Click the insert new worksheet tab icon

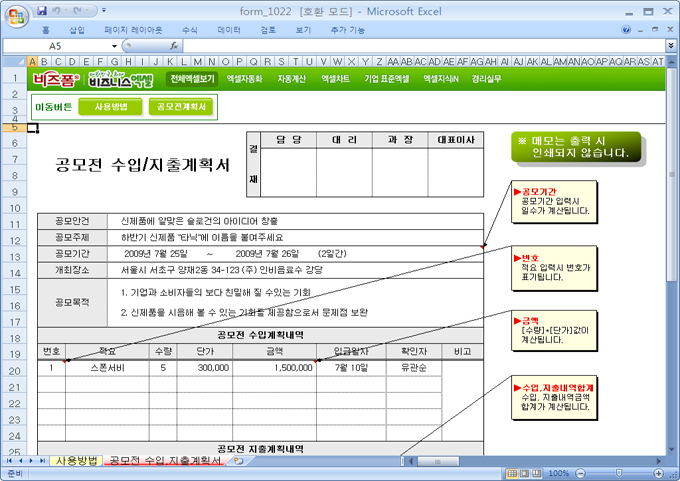238,461
